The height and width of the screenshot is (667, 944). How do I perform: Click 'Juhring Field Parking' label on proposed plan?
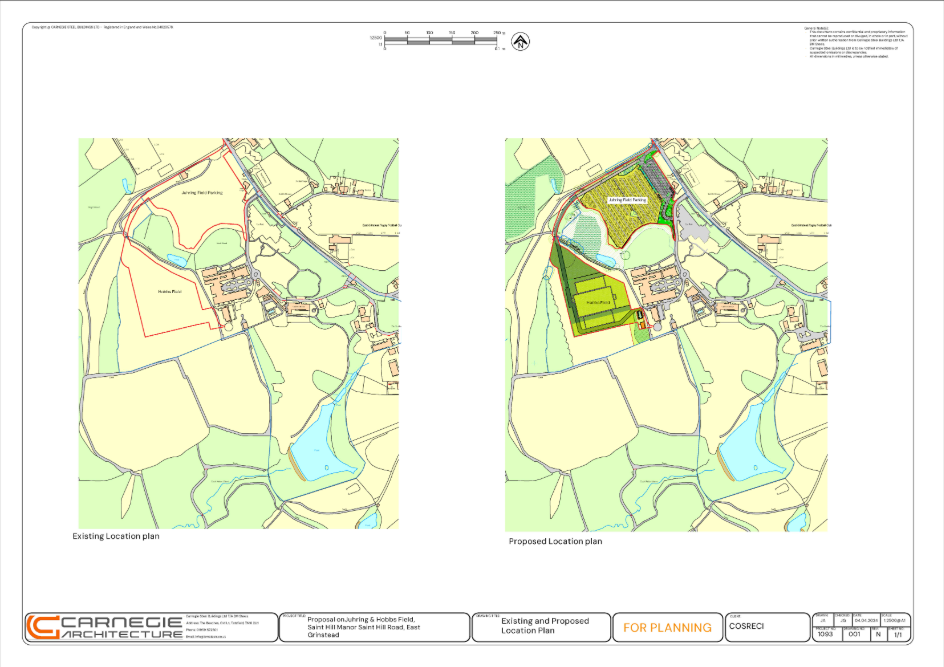(x=627, y=199)
